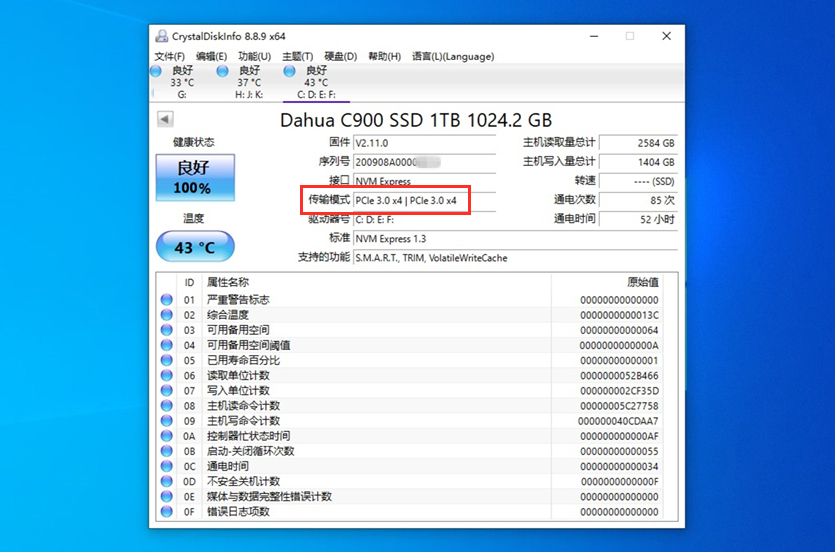This screenshot has height=552, width=835.
Task: Click status orb for attribute 0C 通电时间
Action: pyautogui.click(x=166, y=466)
